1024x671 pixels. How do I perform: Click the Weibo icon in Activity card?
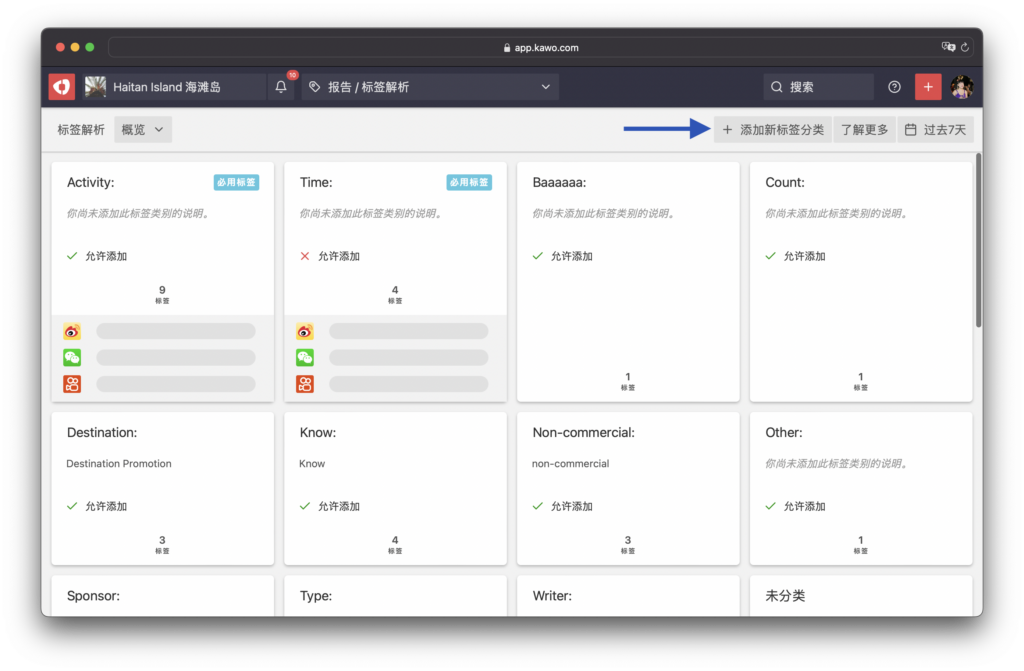click(x=72, y=331)
